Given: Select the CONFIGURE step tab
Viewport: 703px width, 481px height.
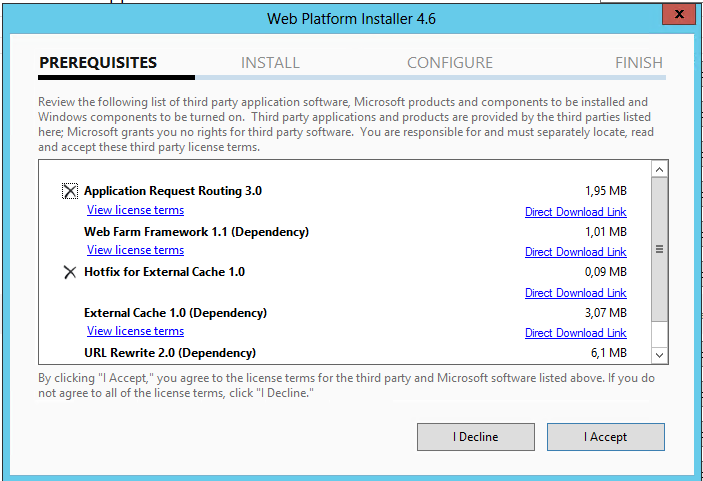Looking at the screenshot, I should click(x=450, y=63).
